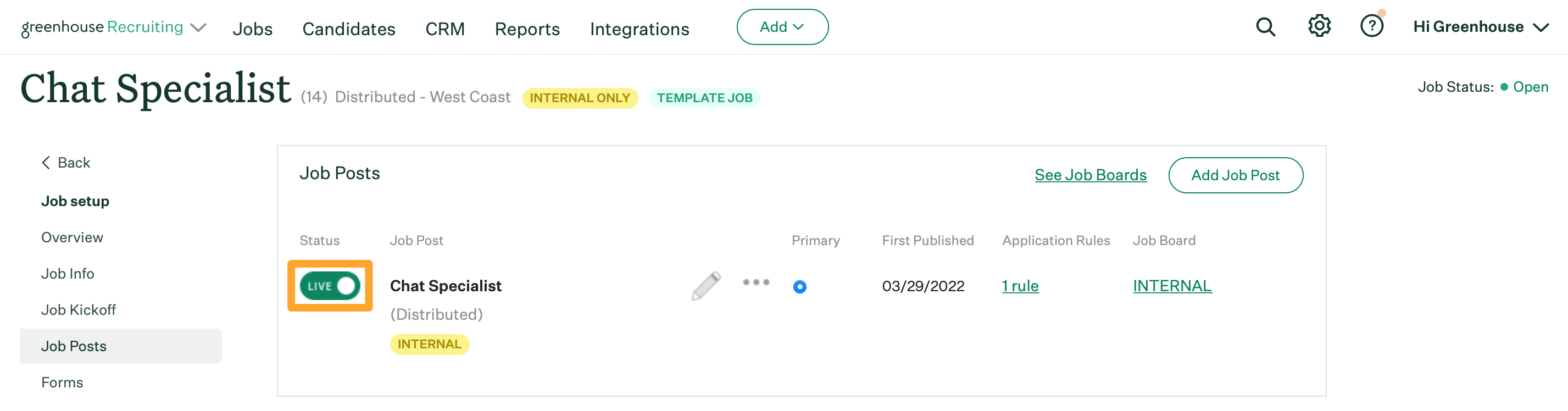
Task: Open the INTERNAL job board link
Action: tap(1172, 286)
